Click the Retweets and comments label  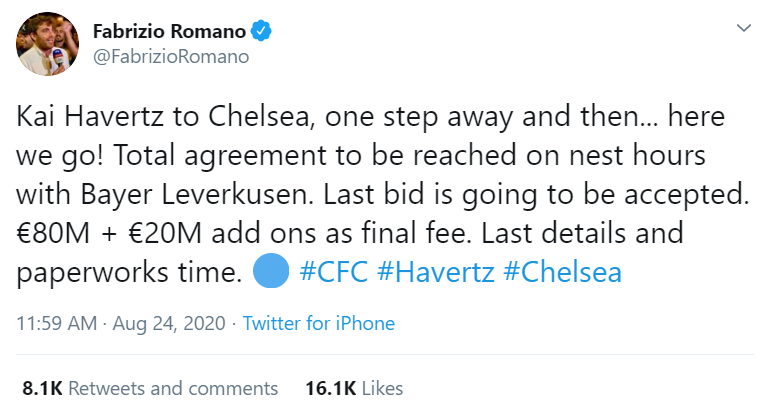click(173, 388)
